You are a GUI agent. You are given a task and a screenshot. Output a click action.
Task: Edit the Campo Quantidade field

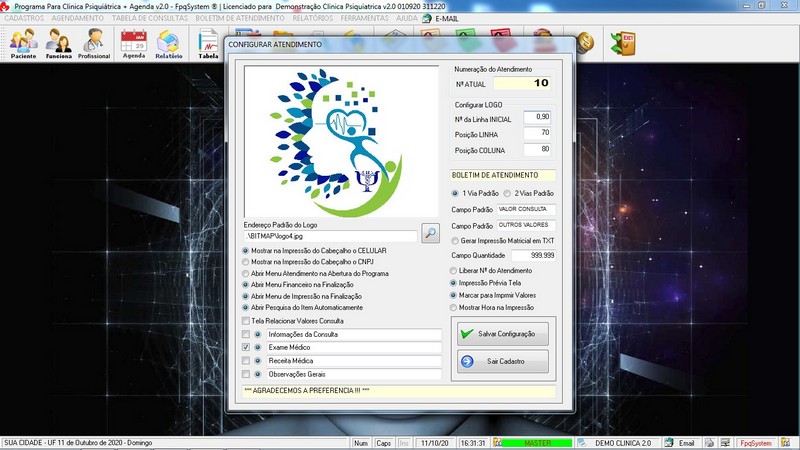pos(533,255)
